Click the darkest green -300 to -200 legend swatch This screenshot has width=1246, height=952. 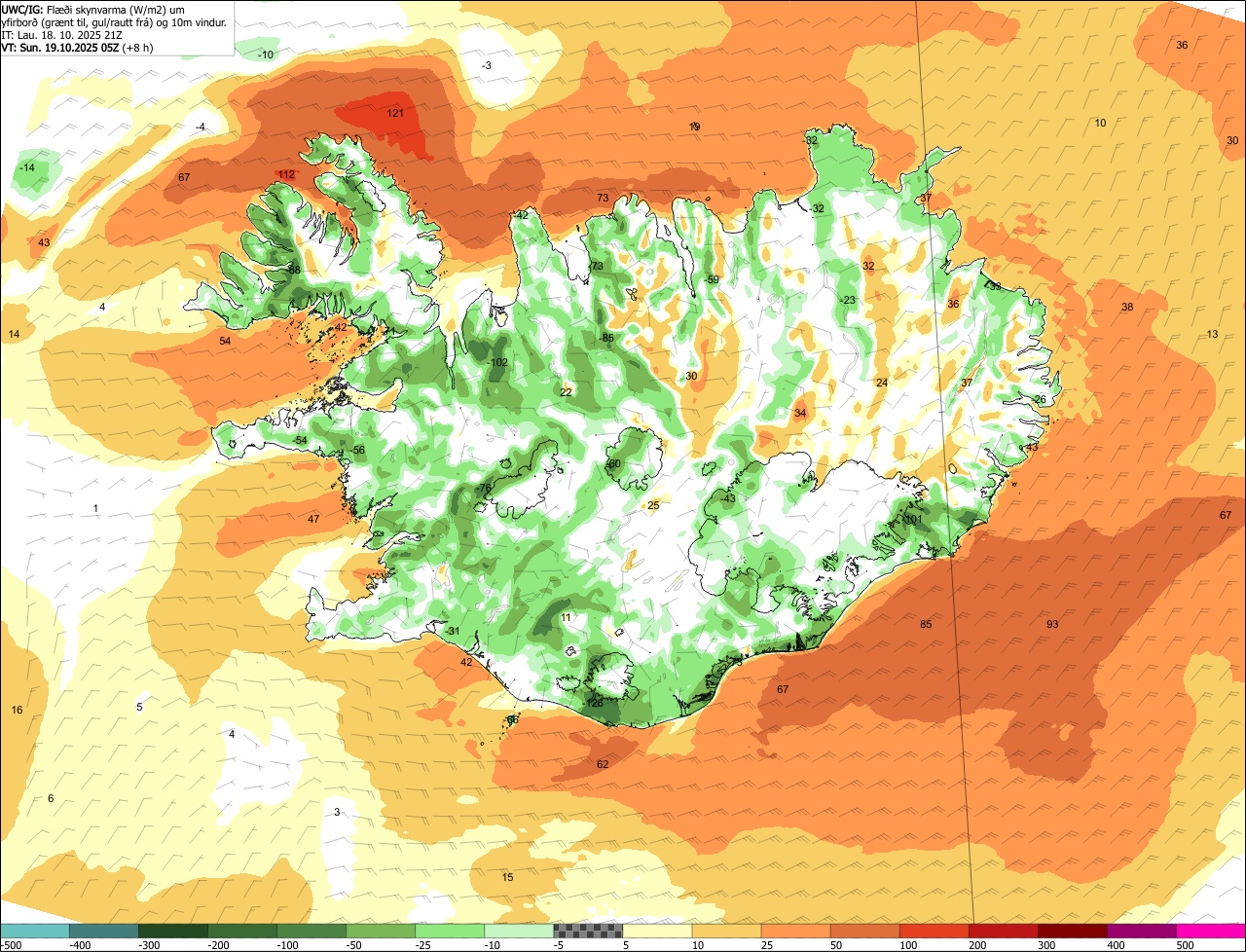coord(172,931)
